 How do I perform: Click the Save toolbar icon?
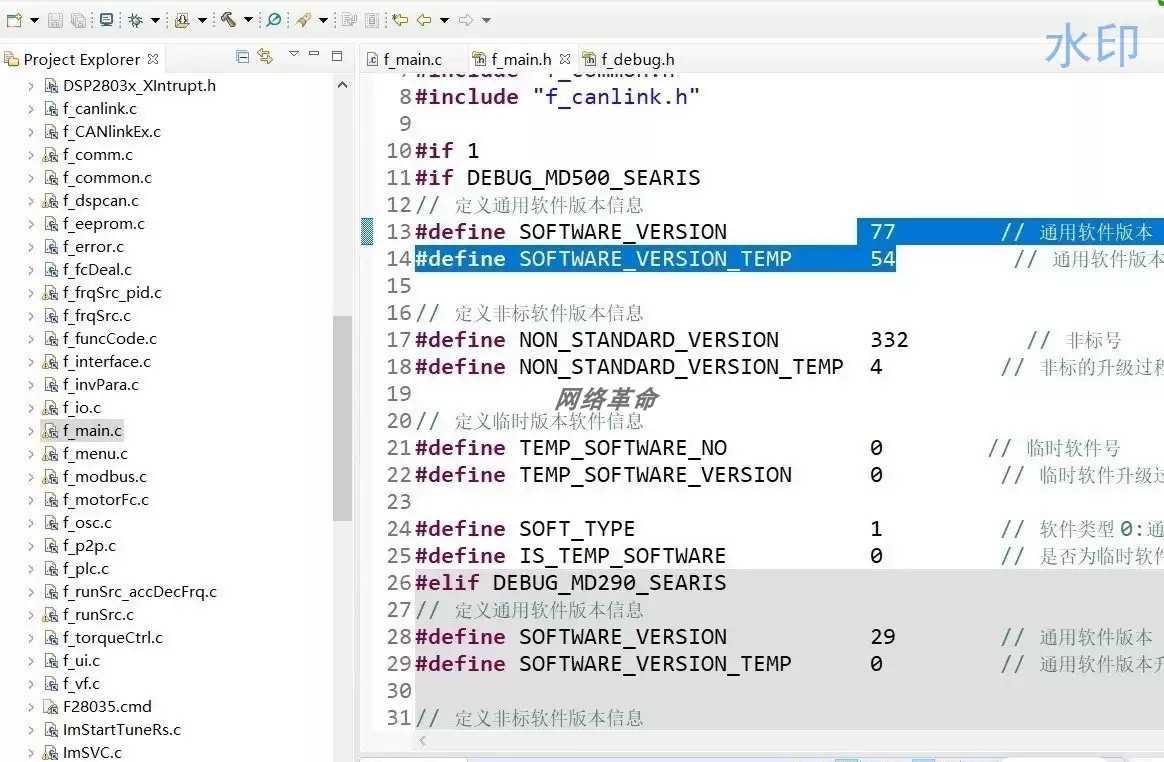55,20
